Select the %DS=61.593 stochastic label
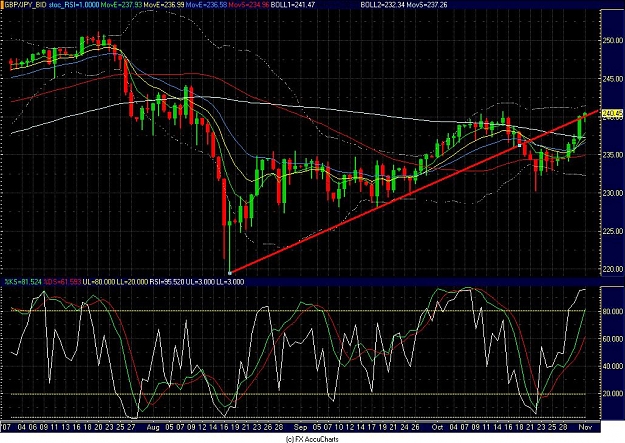 (x=62, y=282)
